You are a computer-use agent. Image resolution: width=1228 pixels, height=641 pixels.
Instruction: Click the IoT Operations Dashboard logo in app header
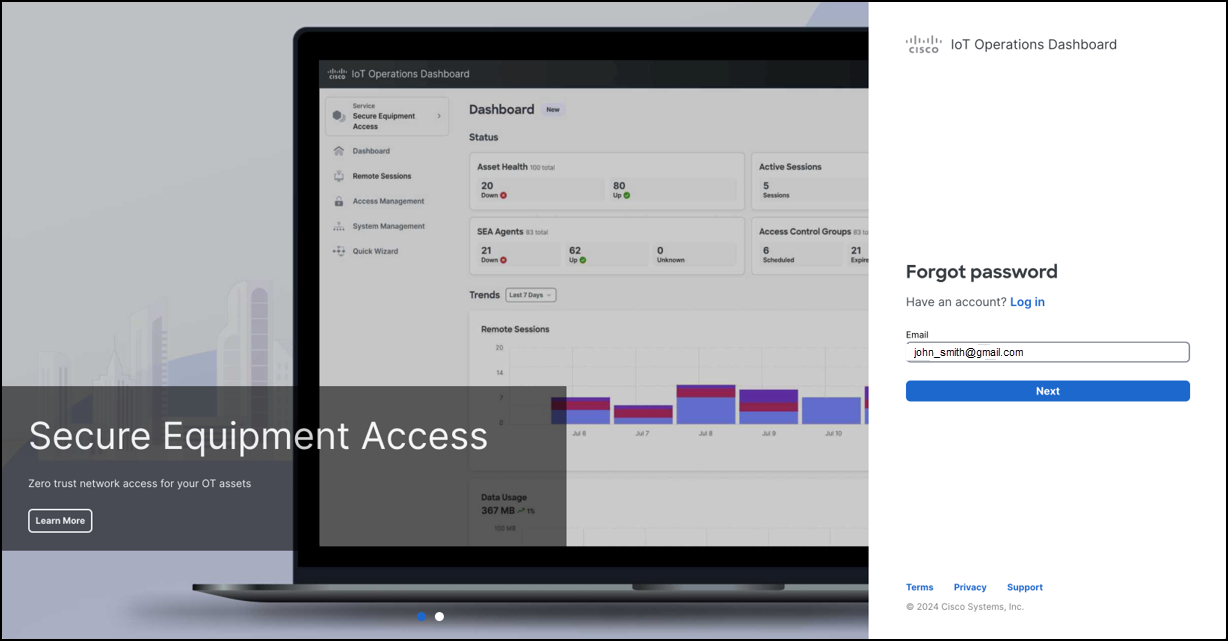[335, 72]
